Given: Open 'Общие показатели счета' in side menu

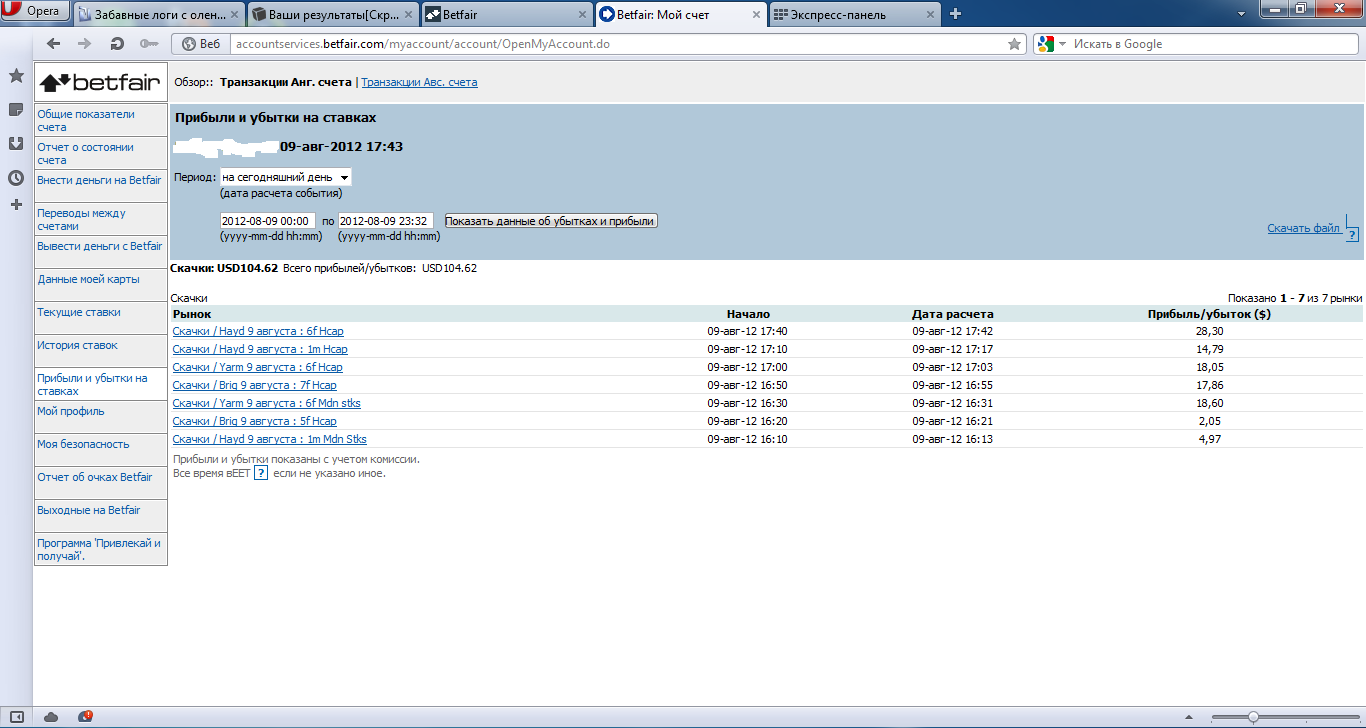Looking at the screenshot, I should (100, 120).
